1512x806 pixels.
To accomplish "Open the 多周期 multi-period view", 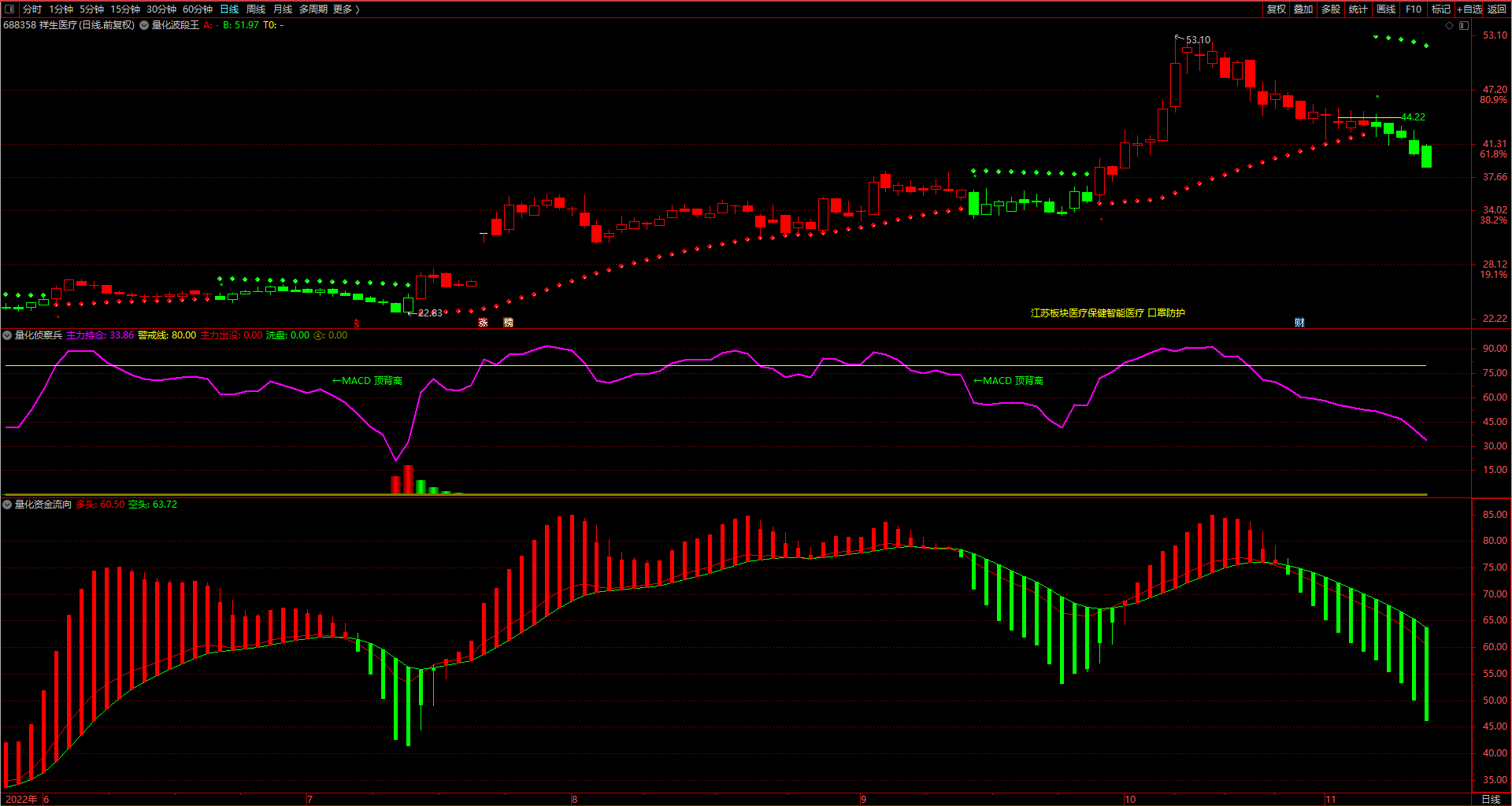I will (313, 9).
